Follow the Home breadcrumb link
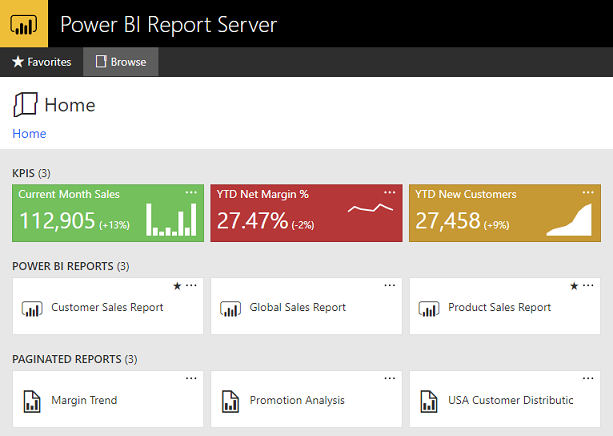The width and height of the screenshot is (613, 436). (29, 134)
